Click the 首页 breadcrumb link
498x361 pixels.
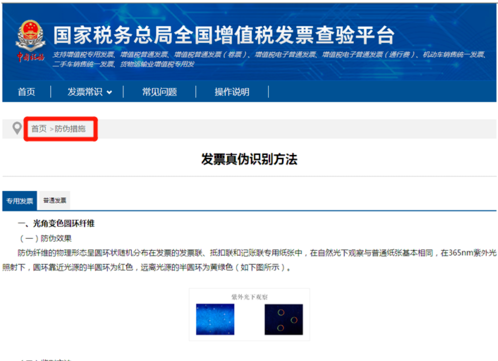point(39,129)
